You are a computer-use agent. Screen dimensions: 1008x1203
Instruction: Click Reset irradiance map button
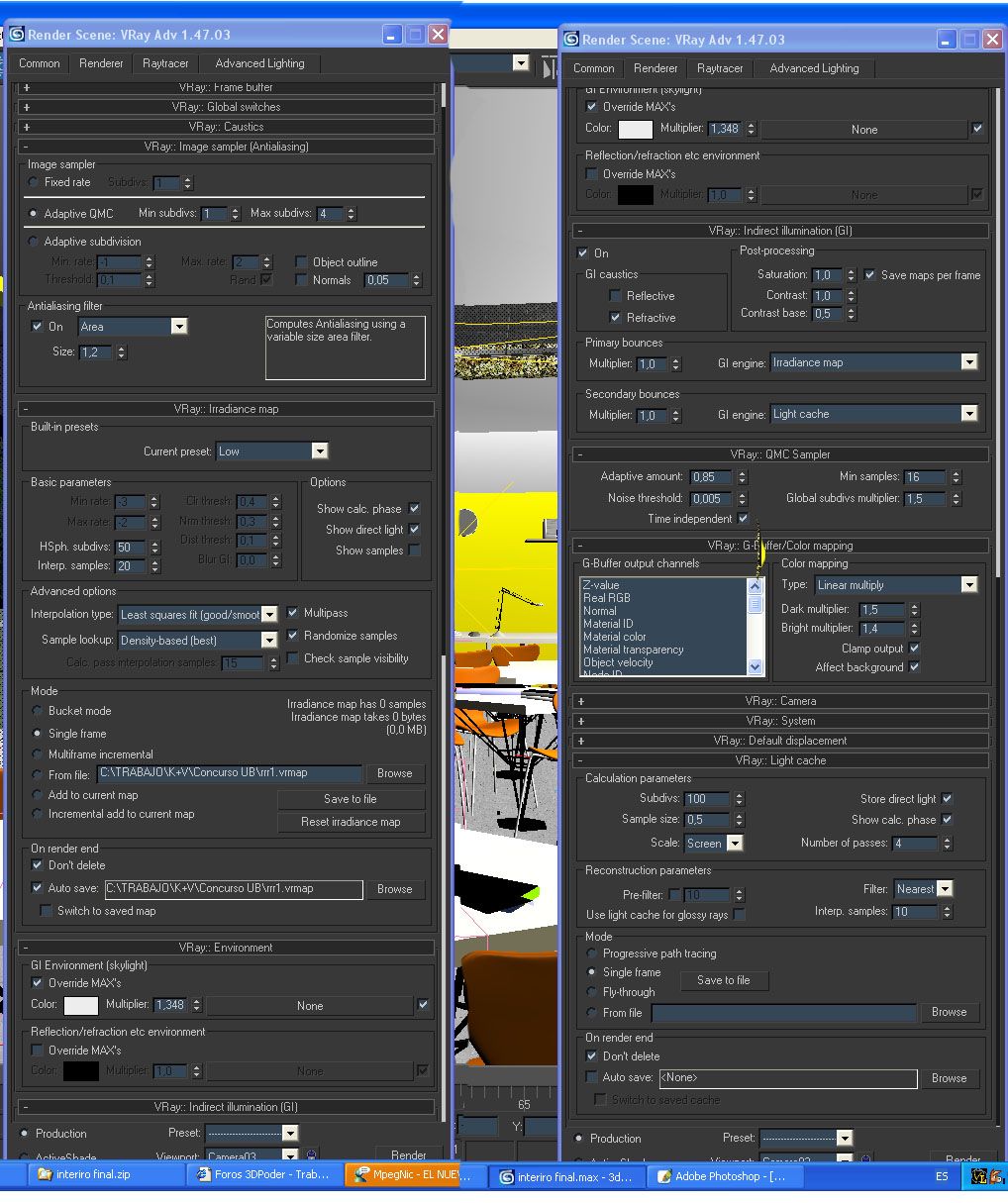(351, 822)
